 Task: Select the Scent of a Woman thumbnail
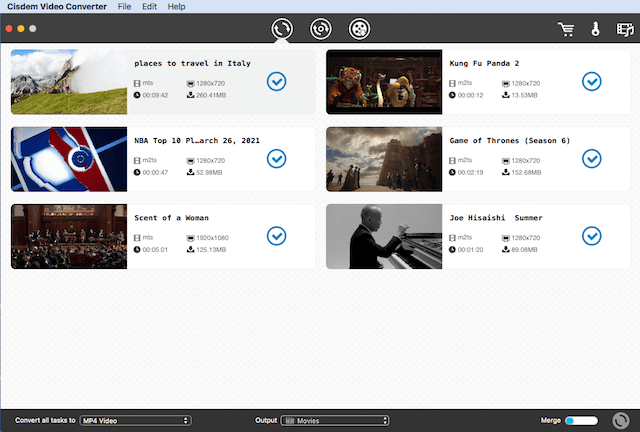(69, 236)
